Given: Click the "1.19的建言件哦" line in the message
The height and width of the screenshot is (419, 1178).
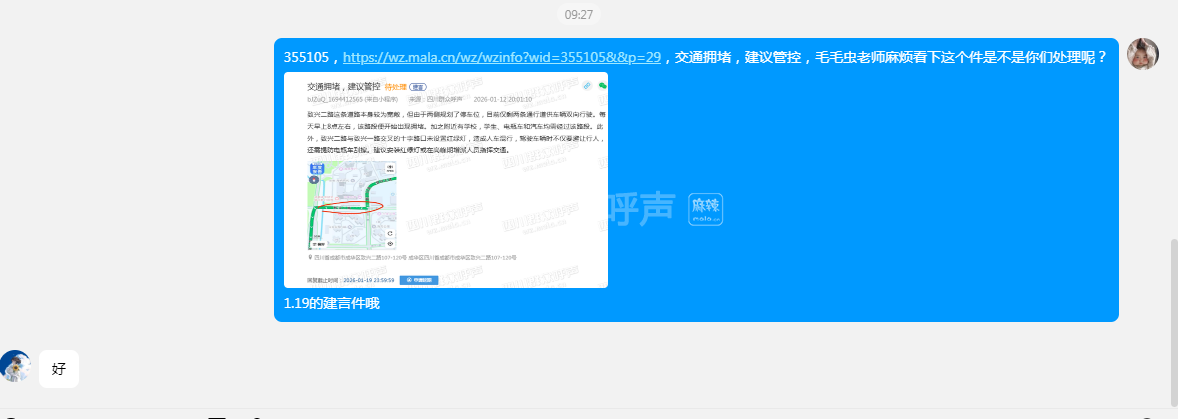Looking at the screenshot, I should [x=332, y=304].
